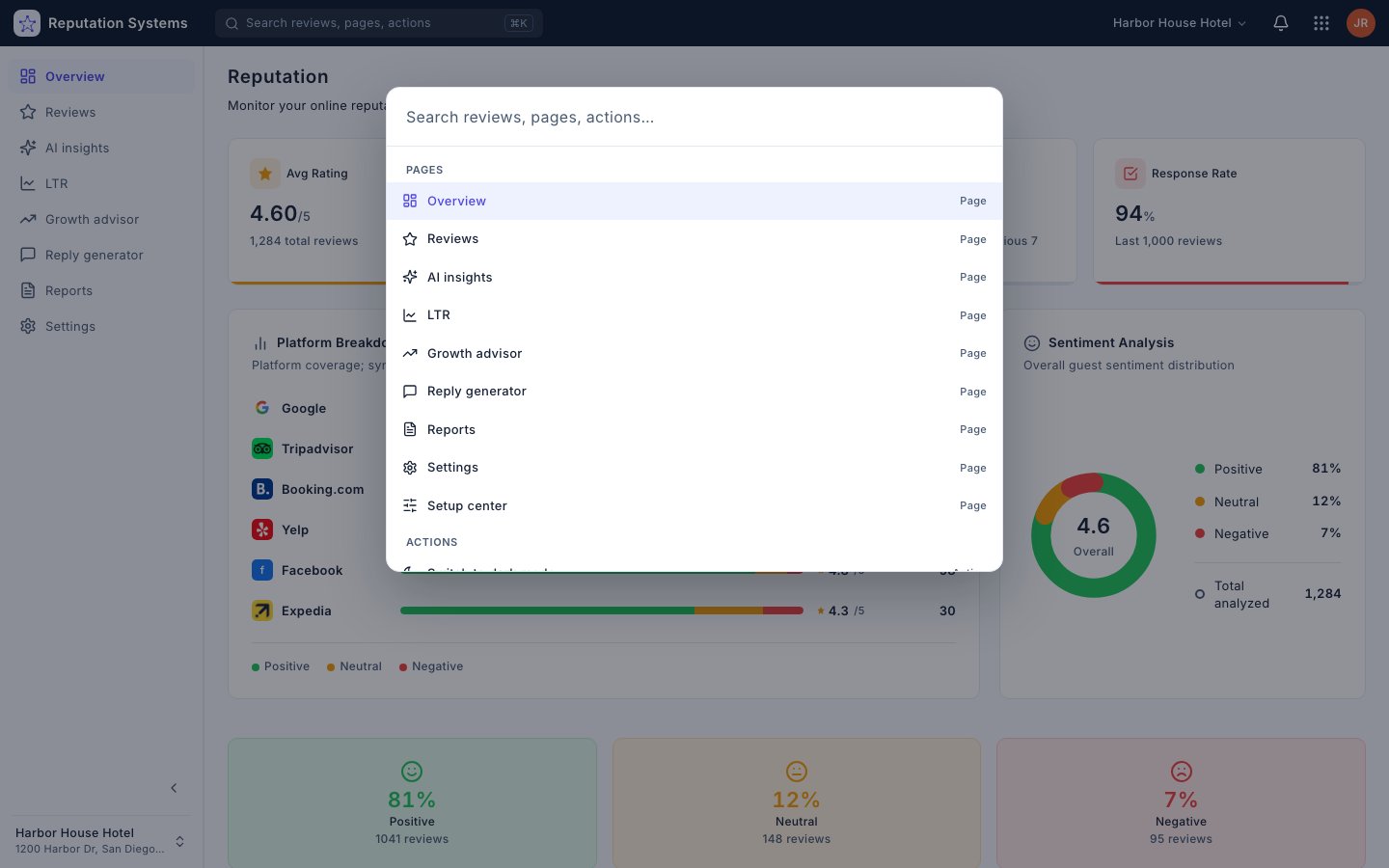Screen dimensions: 1389x868
Task: Click the Avg Rating star icon
Action: click(x=265, y=174)
